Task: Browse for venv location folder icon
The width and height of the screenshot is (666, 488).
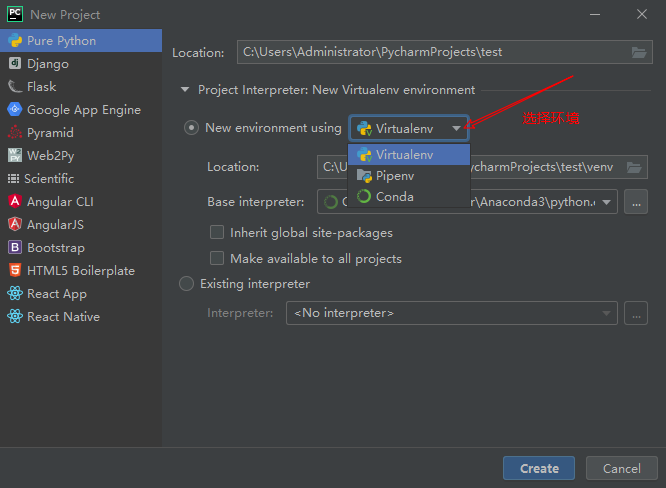Action: [x=634, y=167]
